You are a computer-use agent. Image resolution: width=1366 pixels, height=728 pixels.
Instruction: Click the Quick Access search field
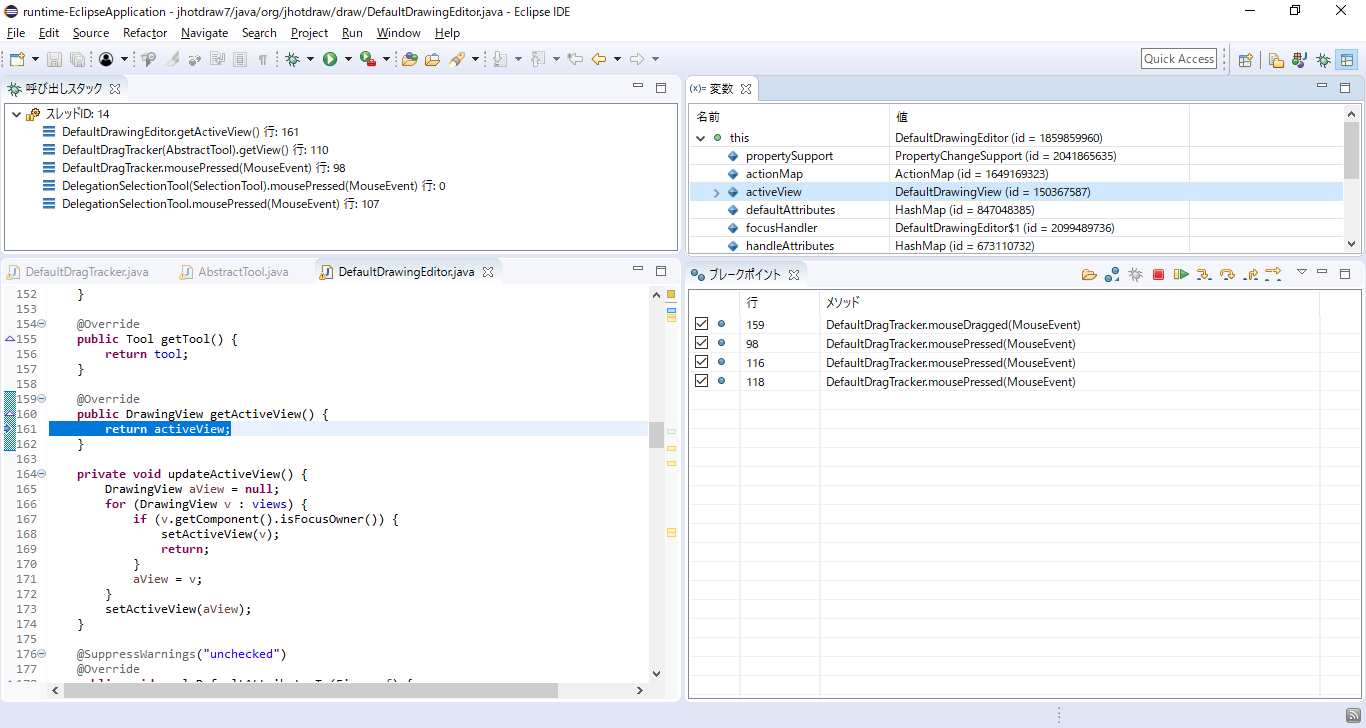pyautogui.click(x=1179, y=59)
